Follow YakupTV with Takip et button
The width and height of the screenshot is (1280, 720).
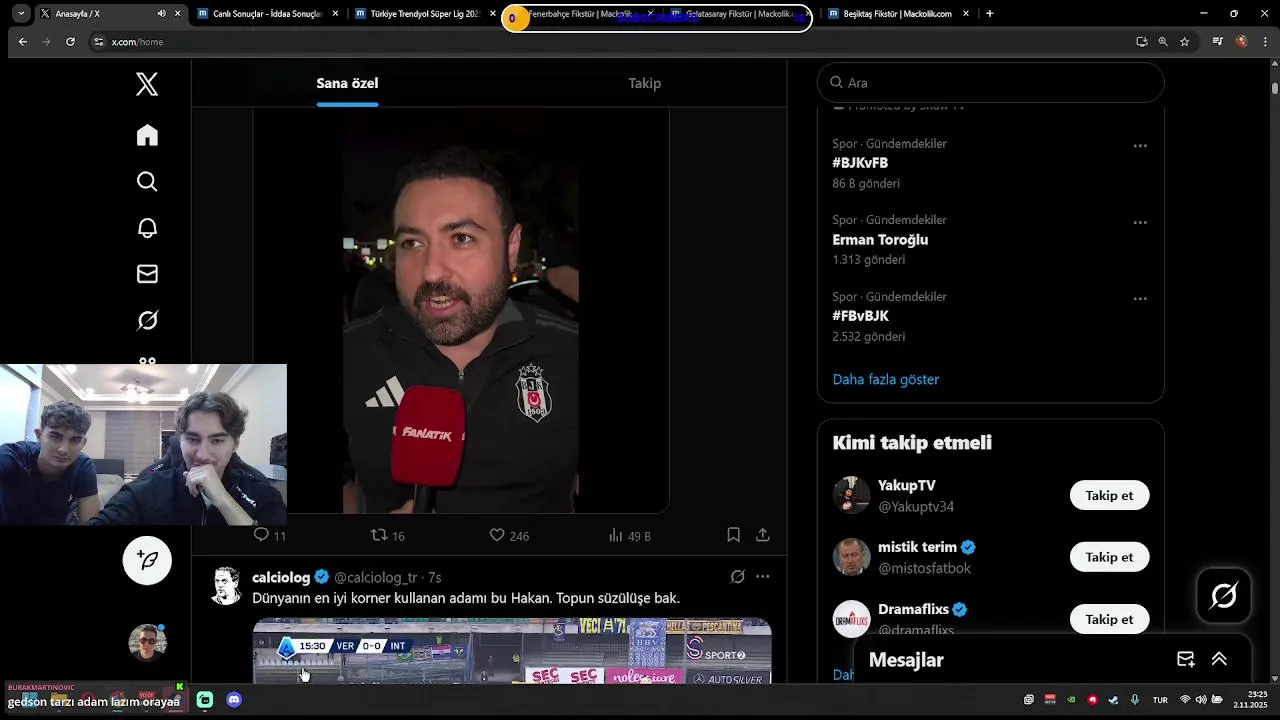1109,496
